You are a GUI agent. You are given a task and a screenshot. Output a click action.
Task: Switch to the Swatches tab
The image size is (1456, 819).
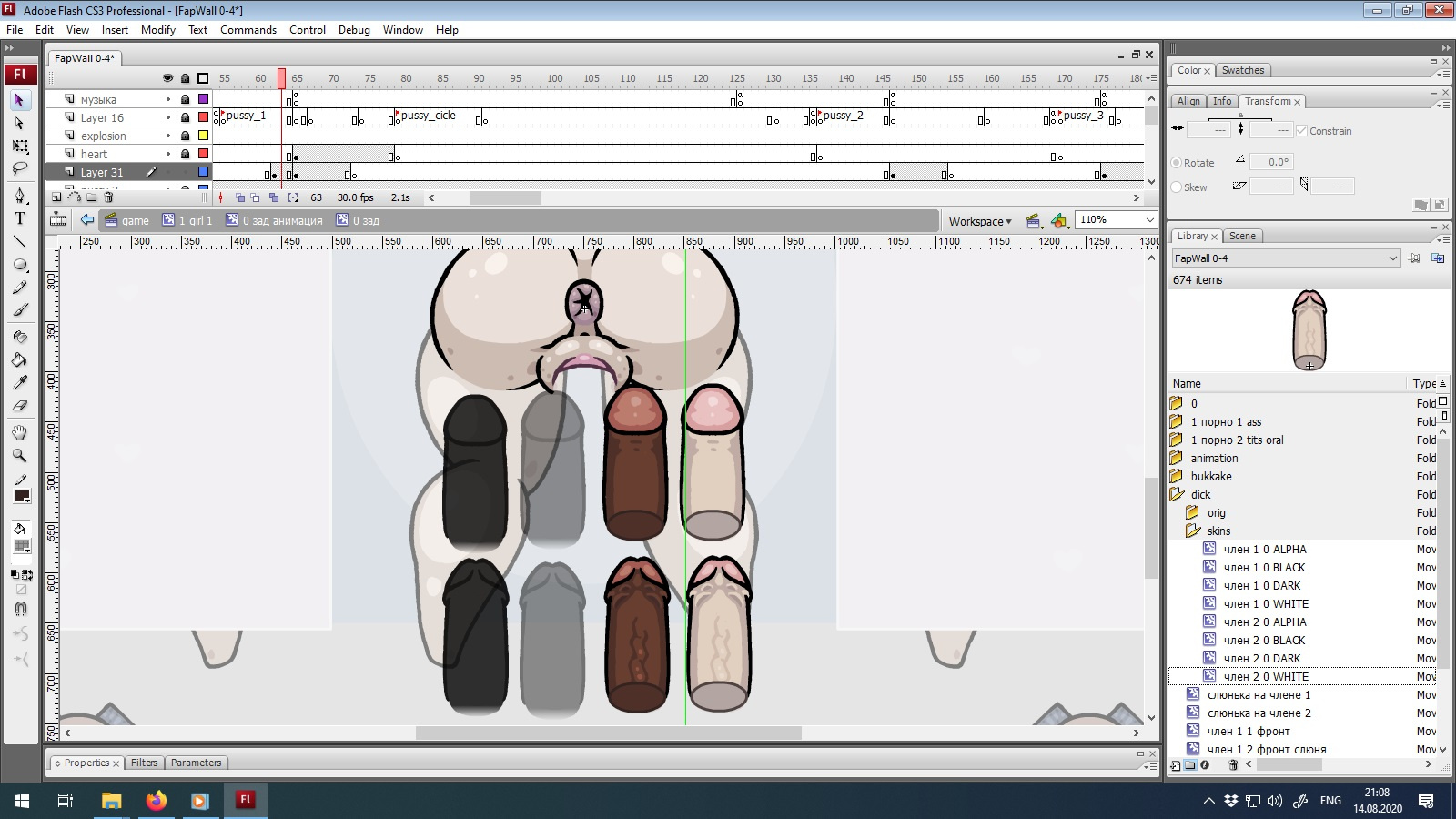[1243, 70]
